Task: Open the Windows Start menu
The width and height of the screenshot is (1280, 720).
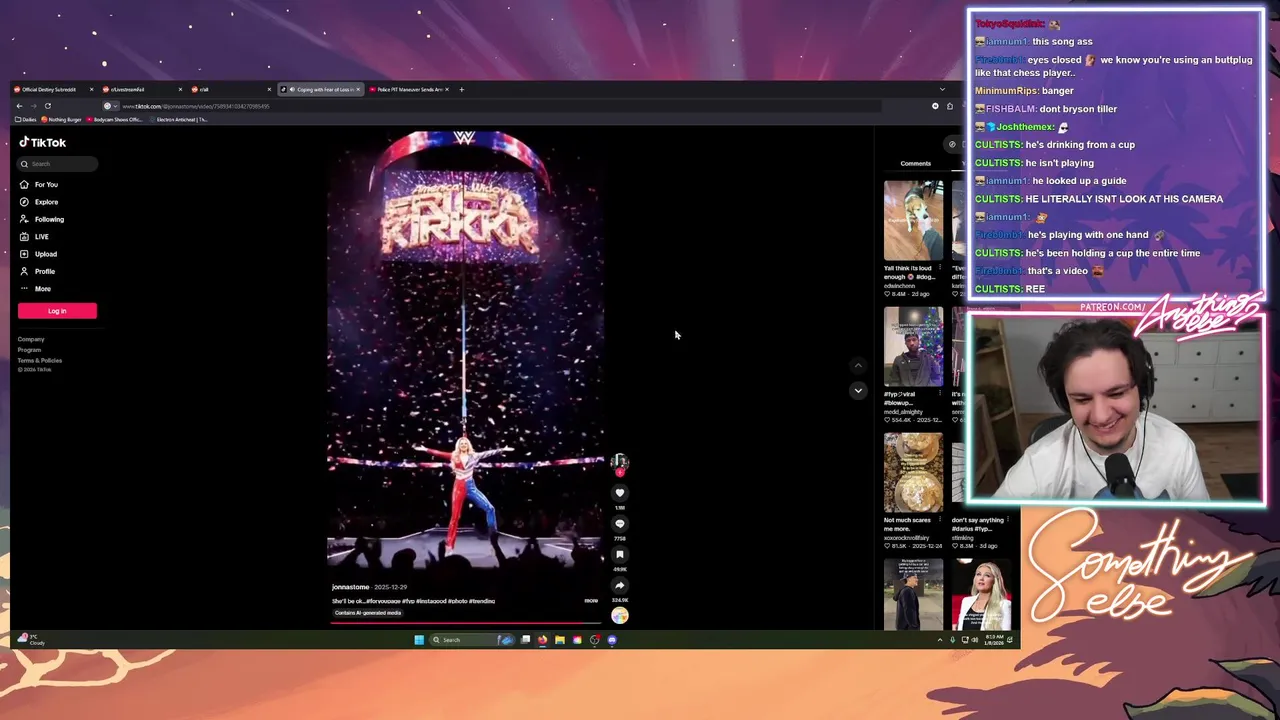Action: (419, 640)
